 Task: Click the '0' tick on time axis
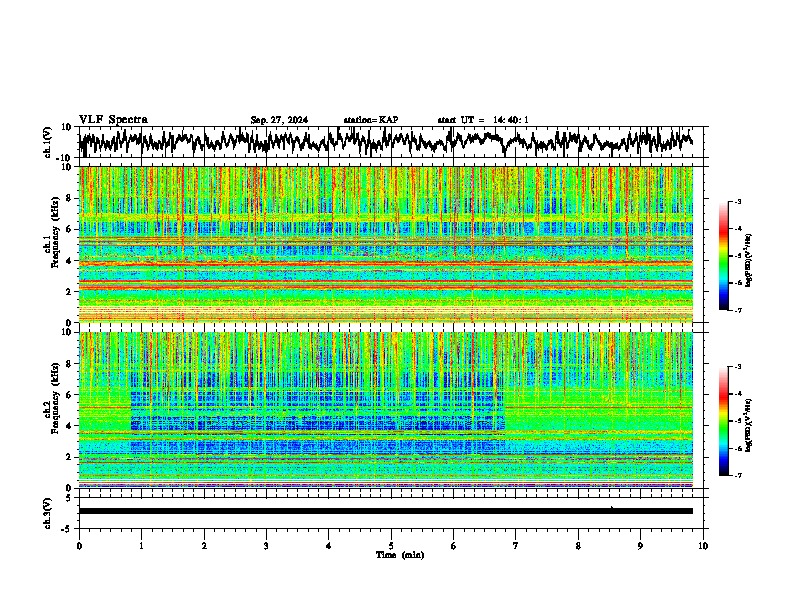pos(79,546)
